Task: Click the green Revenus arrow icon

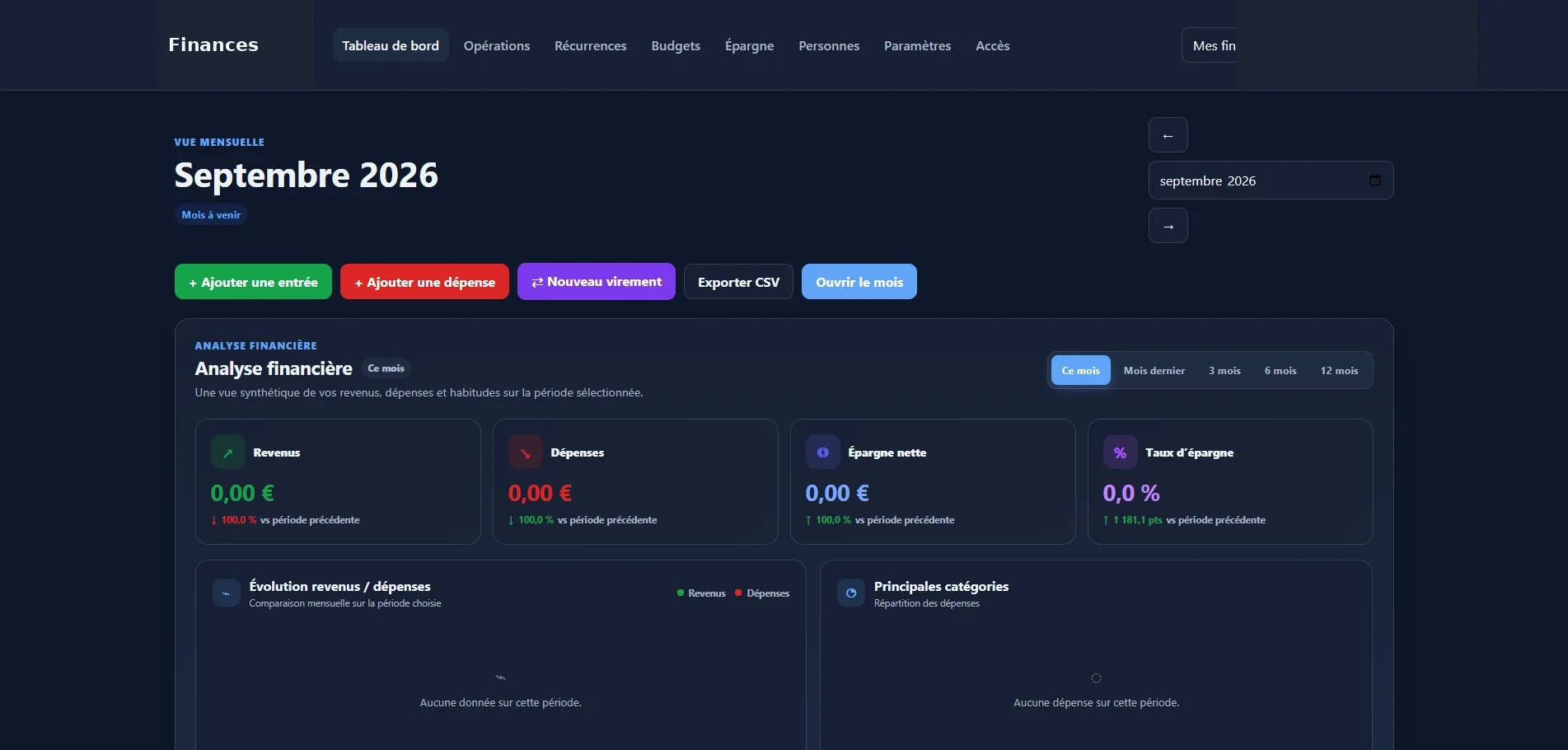Action: [228, 452]
